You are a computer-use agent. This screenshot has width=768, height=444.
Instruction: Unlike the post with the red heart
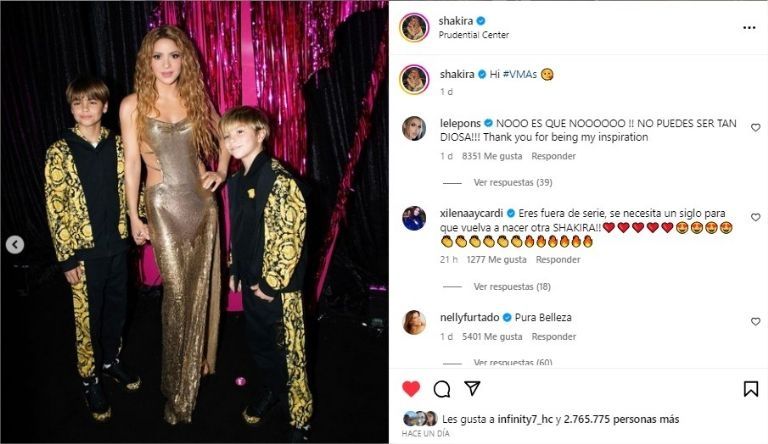411,389
